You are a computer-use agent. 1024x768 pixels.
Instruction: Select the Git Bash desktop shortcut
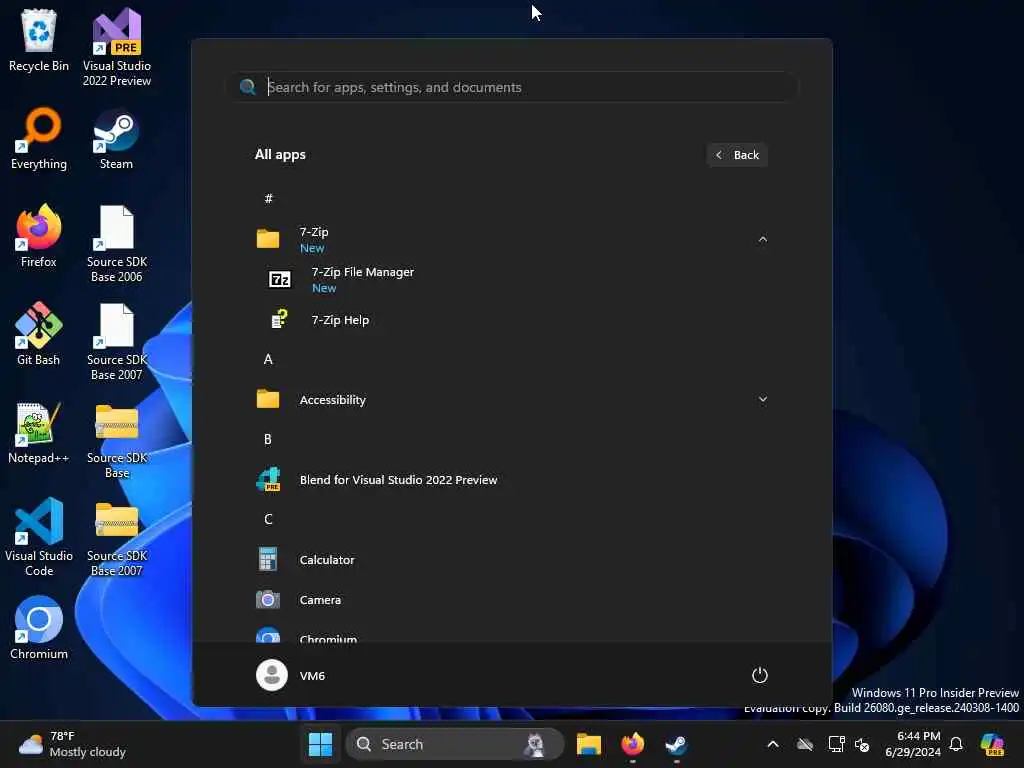(x=39, y=334)
